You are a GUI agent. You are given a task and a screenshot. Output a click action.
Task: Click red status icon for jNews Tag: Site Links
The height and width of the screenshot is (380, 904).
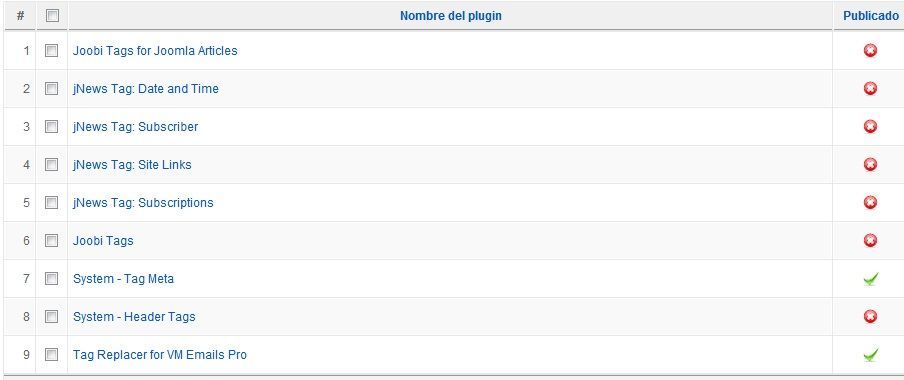click(870, 165)
